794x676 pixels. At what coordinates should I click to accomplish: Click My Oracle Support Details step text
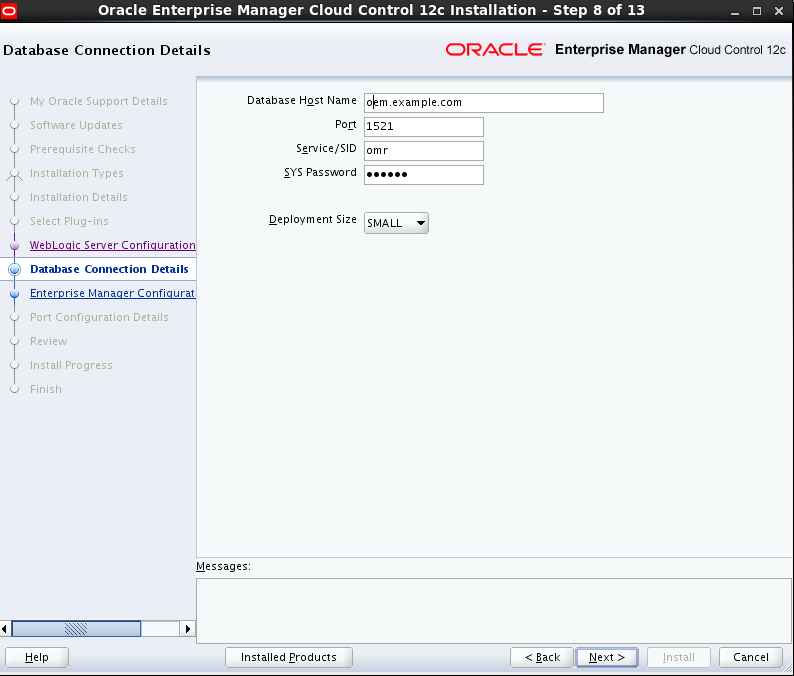pyautogui.click(x=99, y=101)
